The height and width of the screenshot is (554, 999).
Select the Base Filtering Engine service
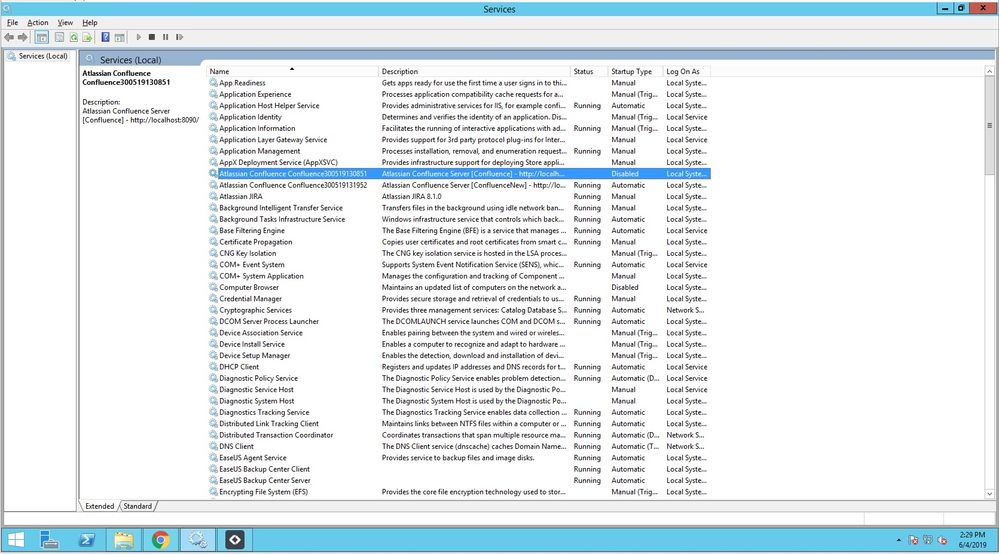click(x=459, y=231)
